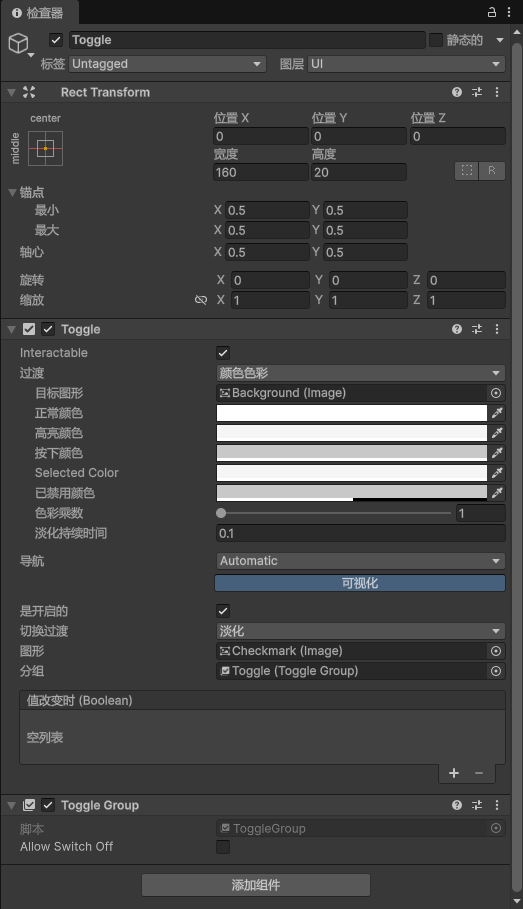Select the 检查器 inspector tab
Image resolution: width=523 pixels, height=909 pixels.
tap(38, 12)
